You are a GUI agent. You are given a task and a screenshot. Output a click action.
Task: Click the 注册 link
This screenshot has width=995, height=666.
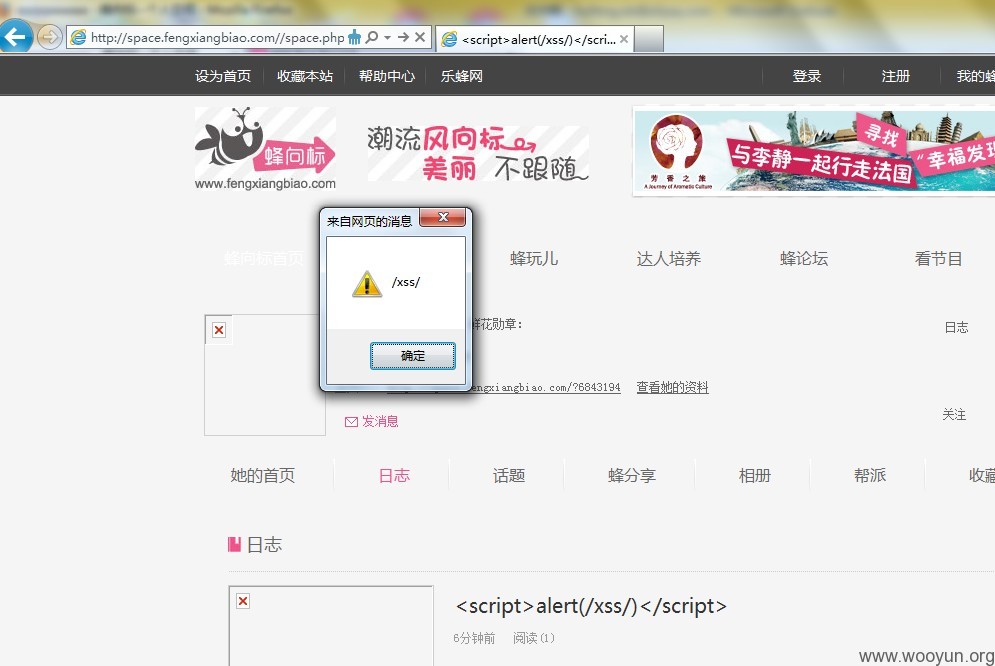tap(895, 76)
